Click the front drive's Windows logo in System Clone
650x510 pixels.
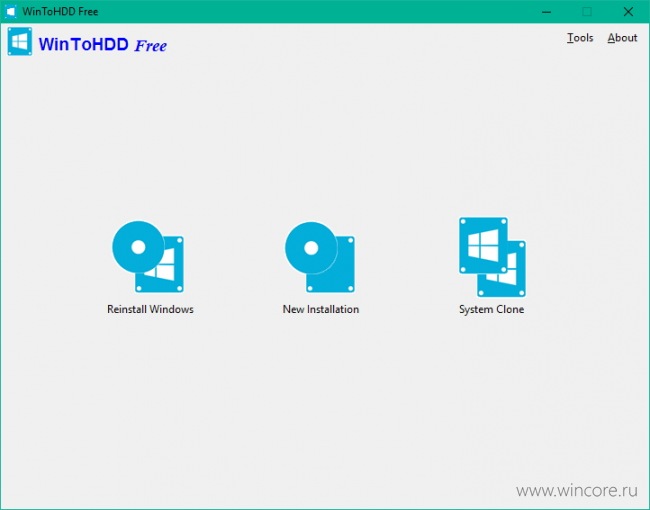click(x=484, y=243)
